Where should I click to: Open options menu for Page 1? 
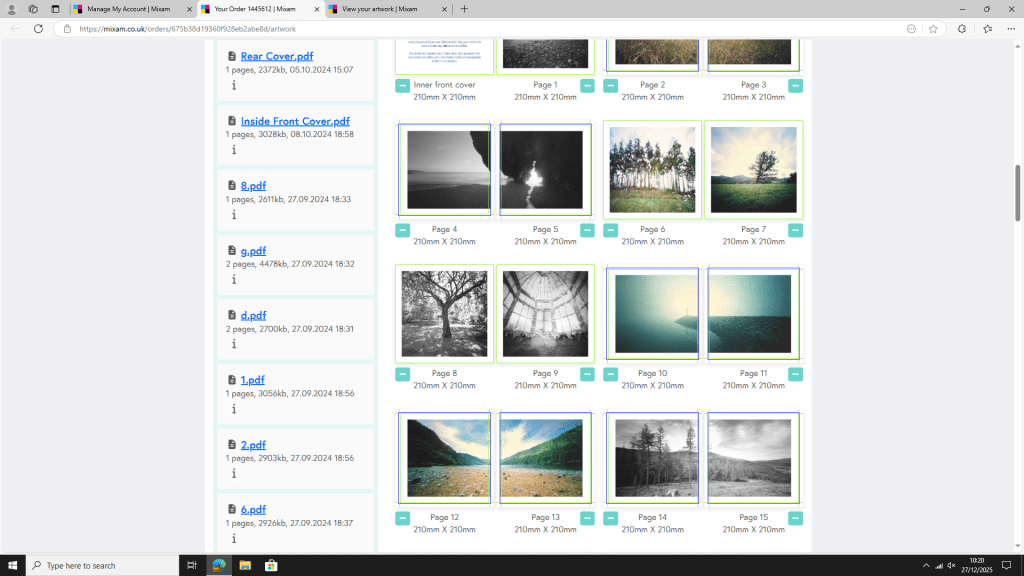click(587, 86)
